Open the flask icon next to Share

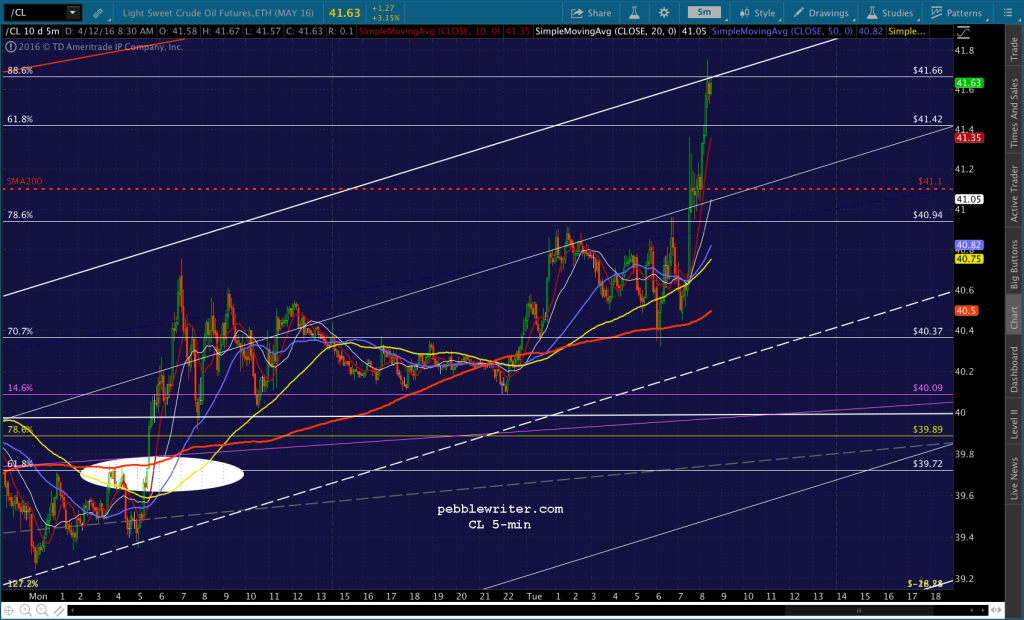click(635, 12)
